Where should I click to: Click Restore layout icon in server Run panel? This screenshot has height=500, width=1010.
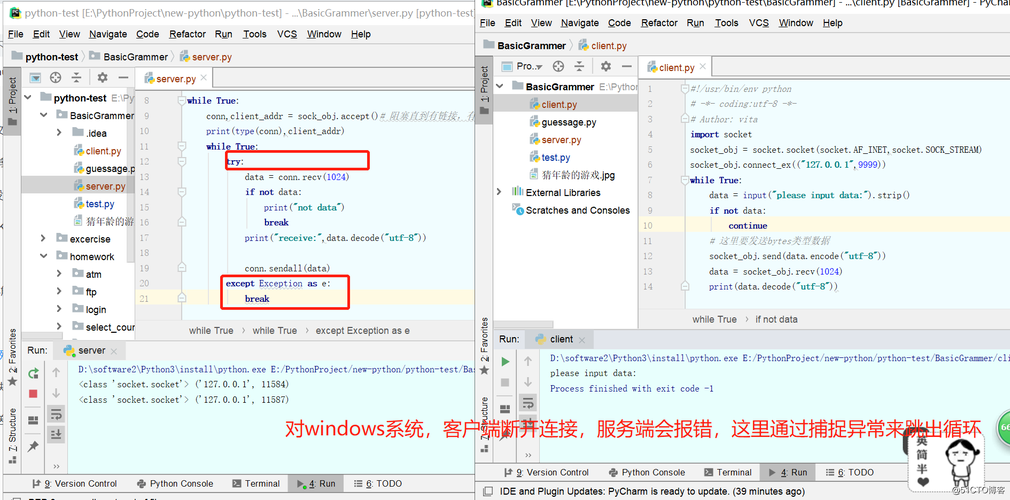33,420
